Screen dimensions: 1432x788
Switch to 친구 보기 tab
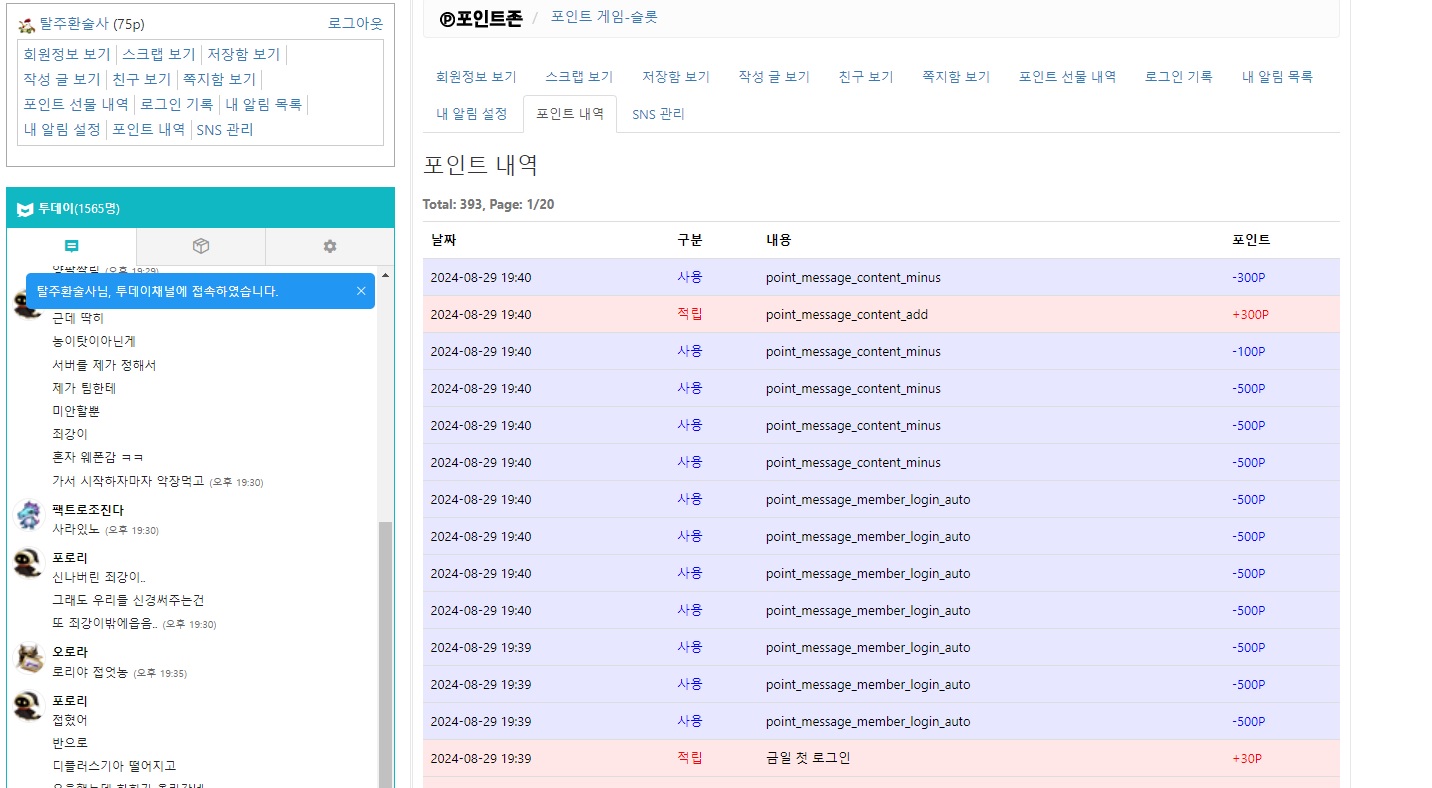pyautogui.click(x=866, y=77)
